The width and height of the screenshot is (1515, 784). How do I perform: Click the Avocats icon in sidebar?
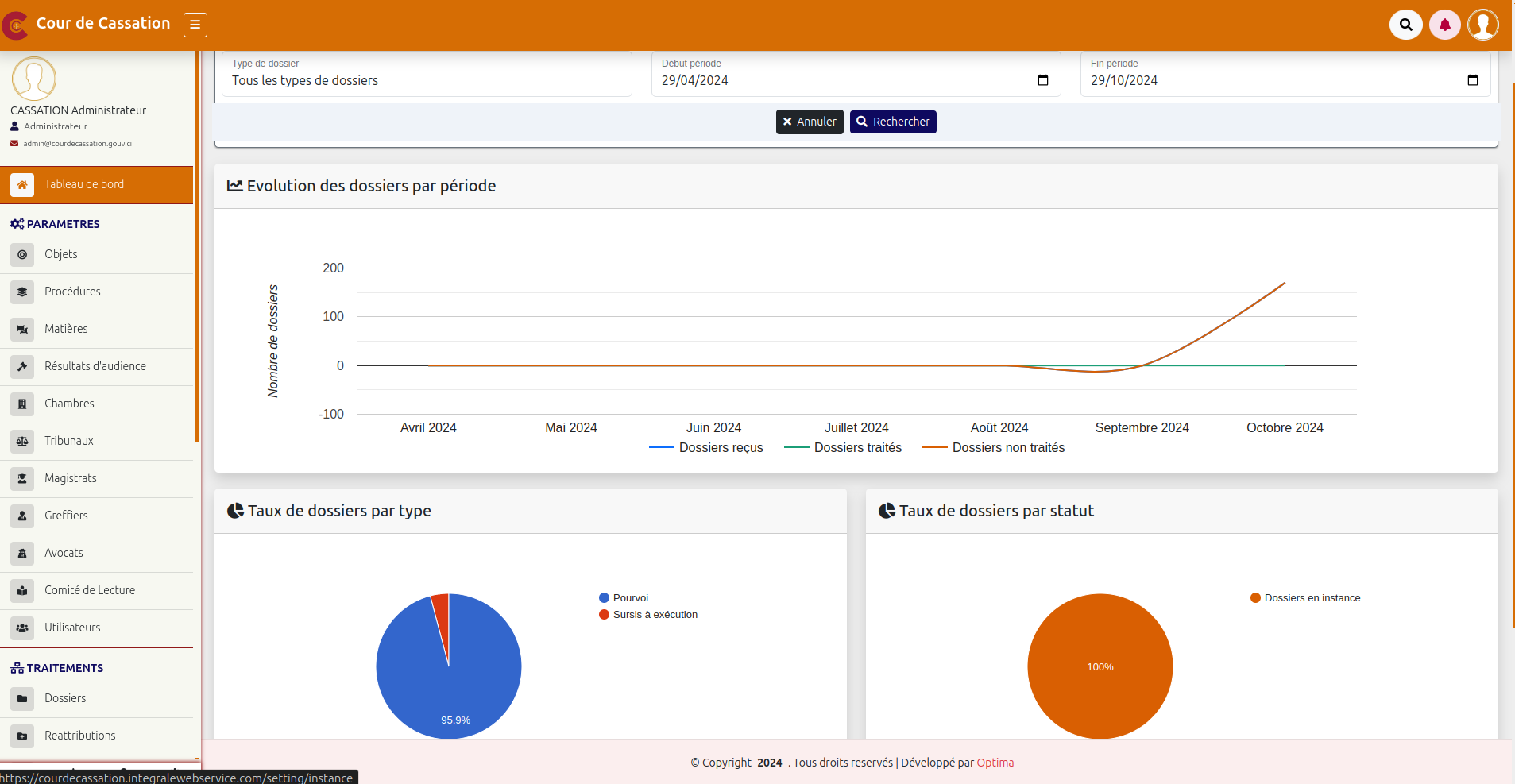coord(22,554)
